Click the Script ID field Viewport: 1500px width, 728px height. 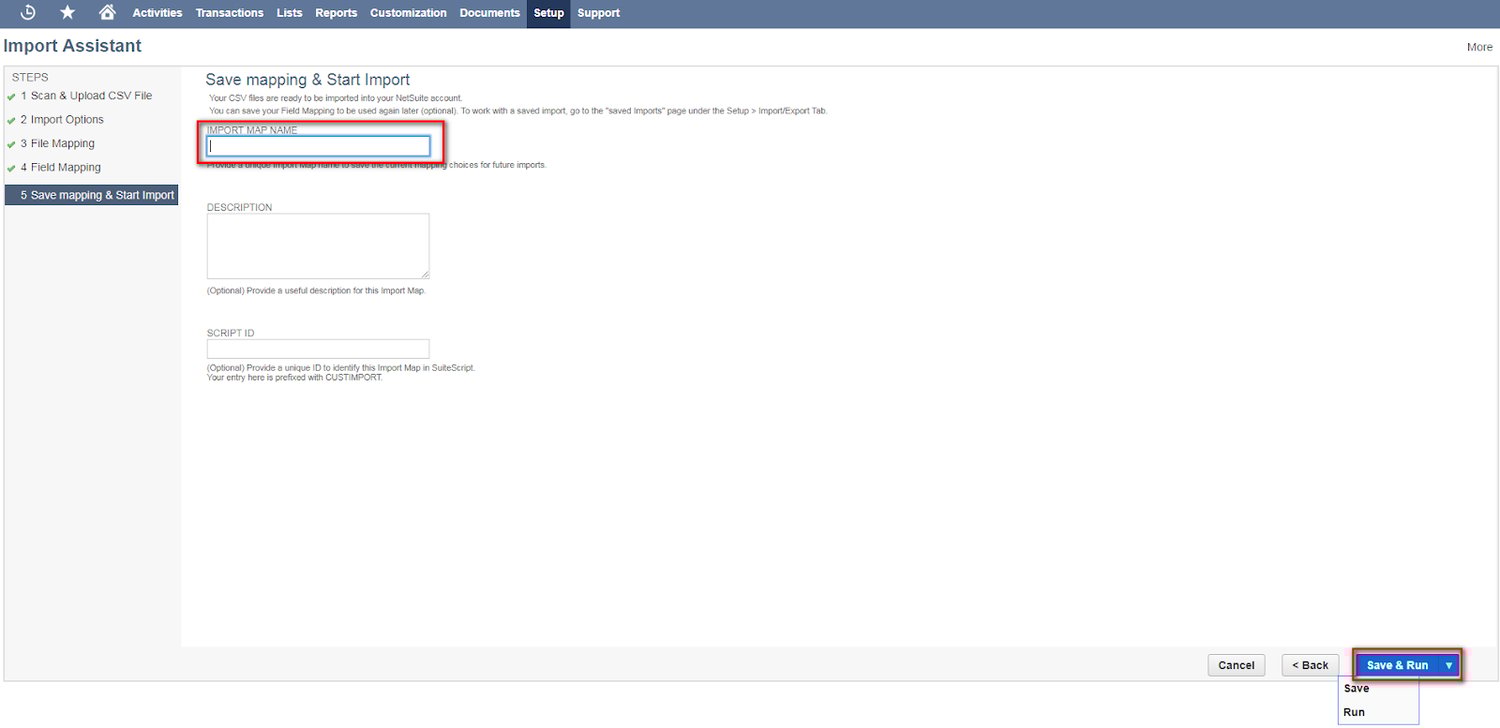318,348
